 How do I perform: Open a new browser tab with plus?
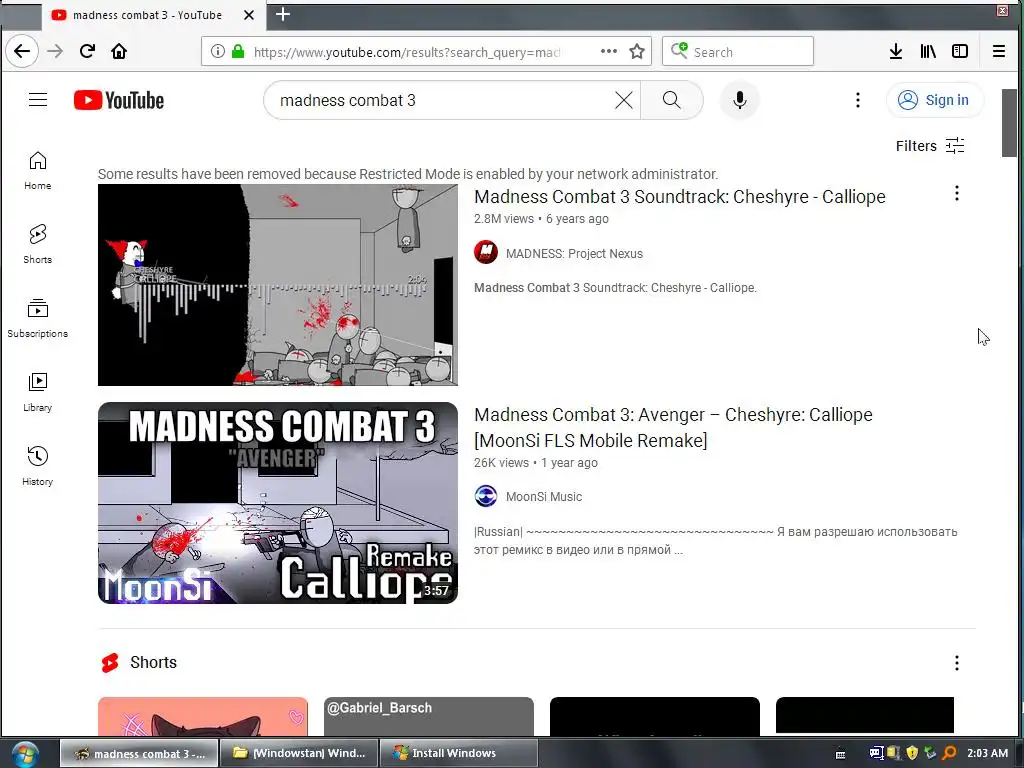coord(283,14)
